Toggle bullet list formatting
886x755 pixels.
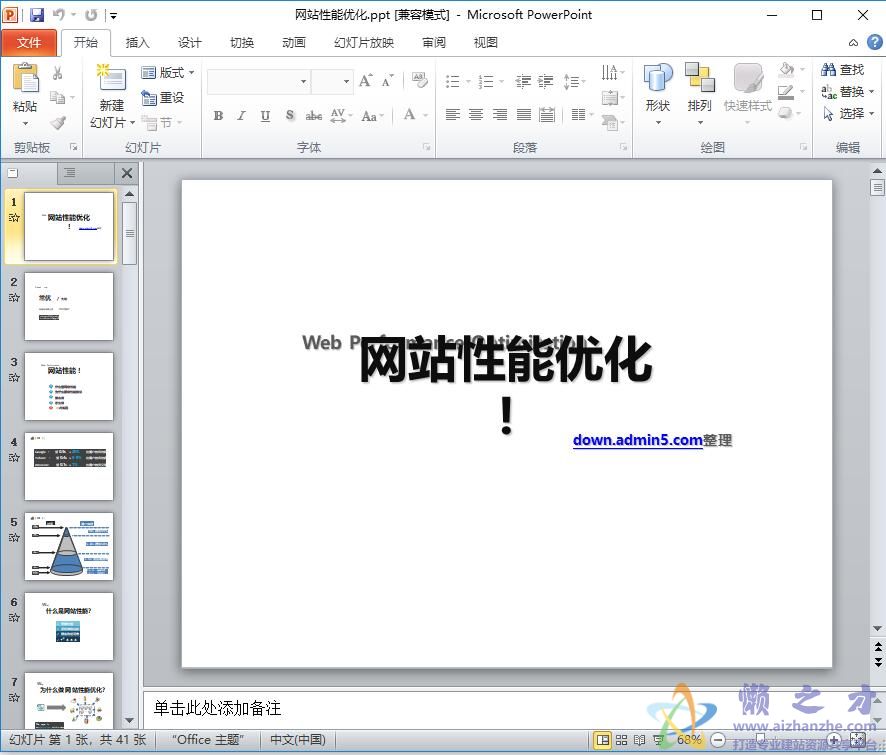[453, 81]
